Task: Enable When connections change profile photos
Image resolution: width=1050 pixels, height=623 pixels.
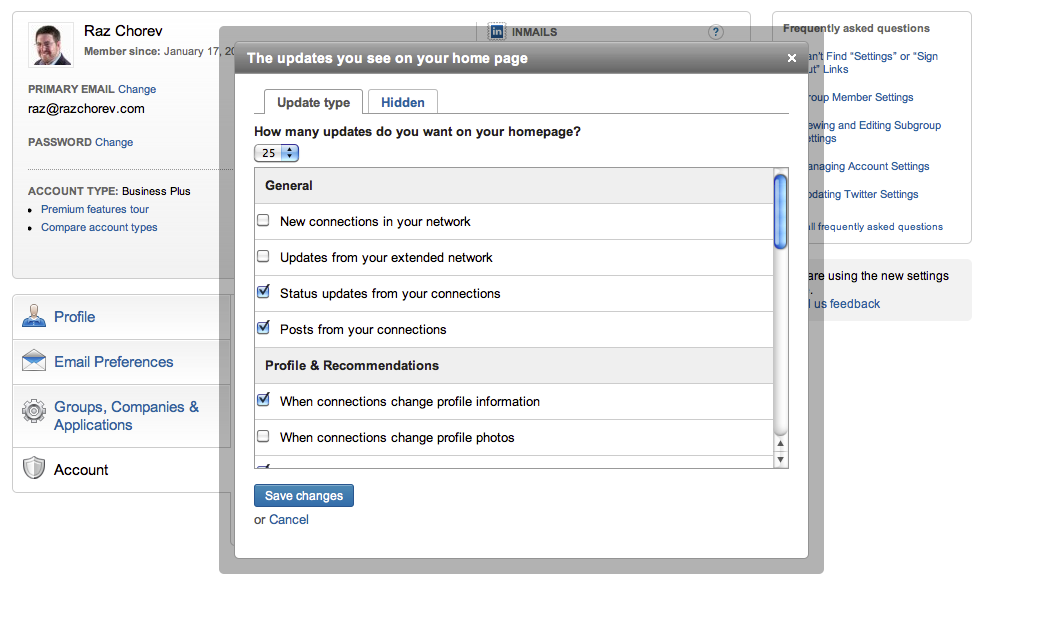Action: click(x=264, y=437)
